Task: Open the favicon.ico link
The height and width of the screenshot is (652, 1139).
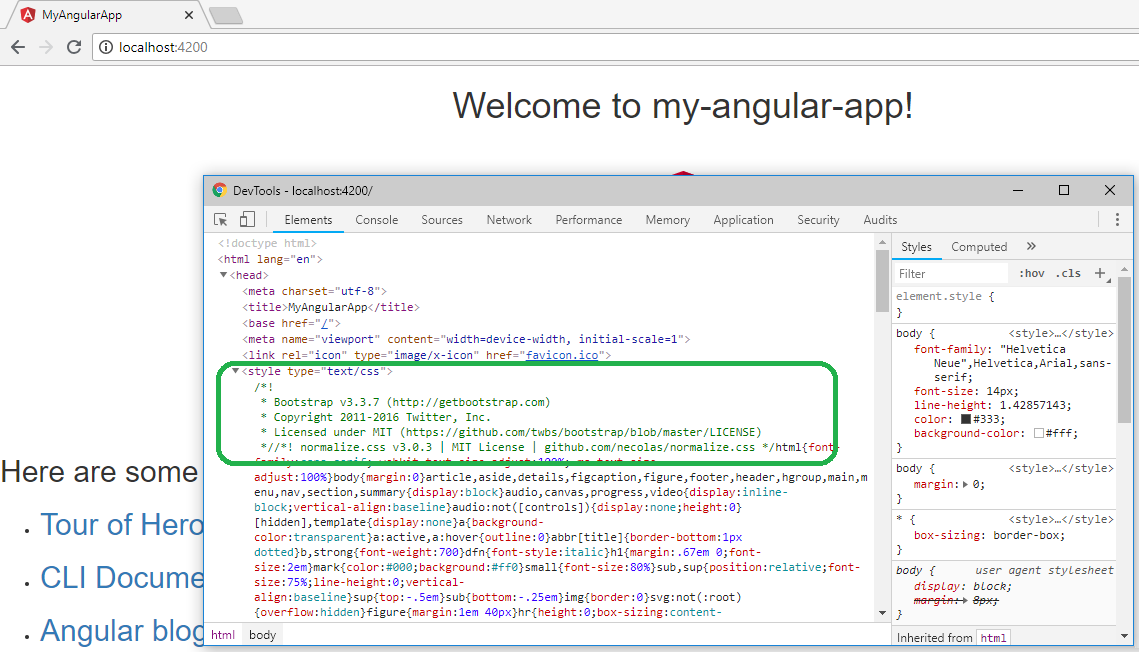Action: click(x=562, y=355)
